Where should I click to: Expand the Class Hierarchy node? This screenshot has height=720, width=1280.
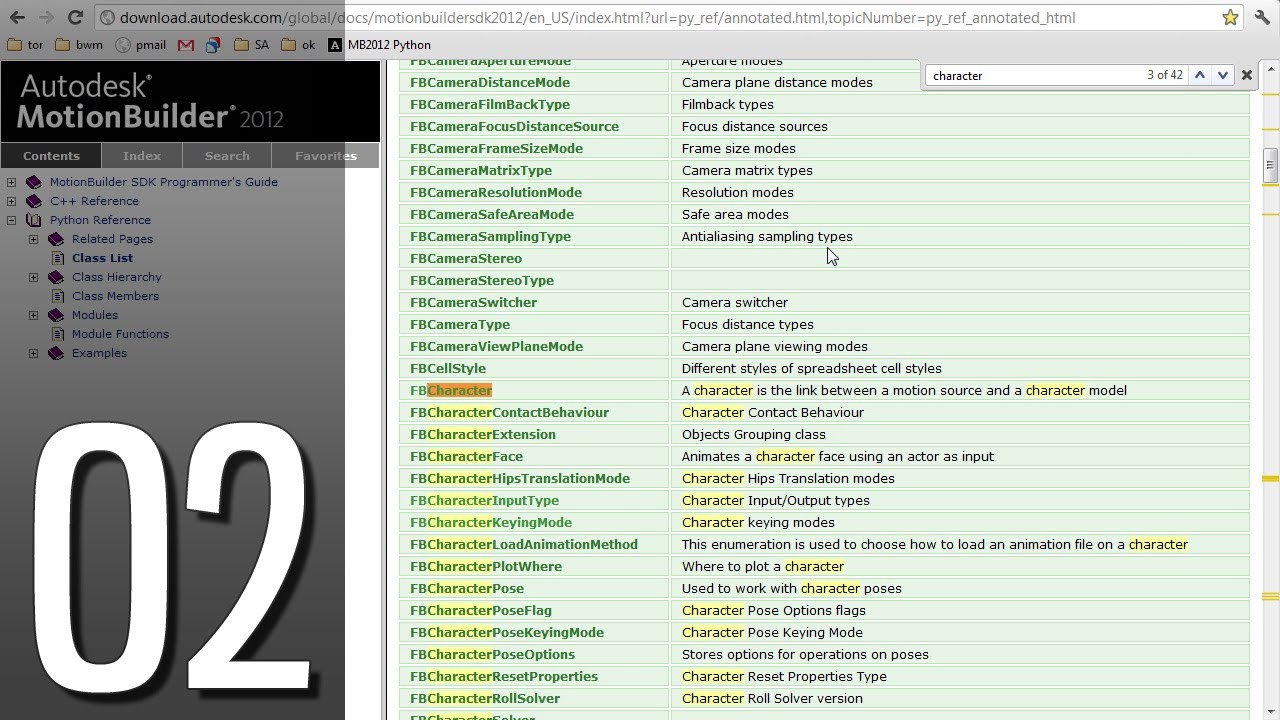33,277
